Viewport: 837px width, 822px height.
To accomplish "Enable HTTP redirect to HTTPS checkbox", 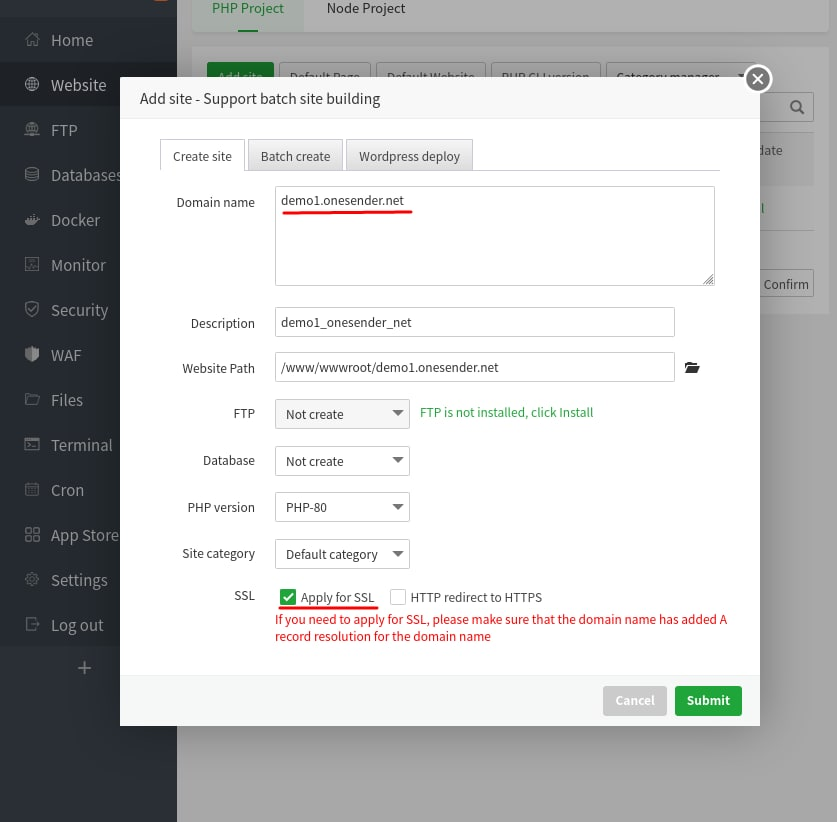I will coord(398,597).
